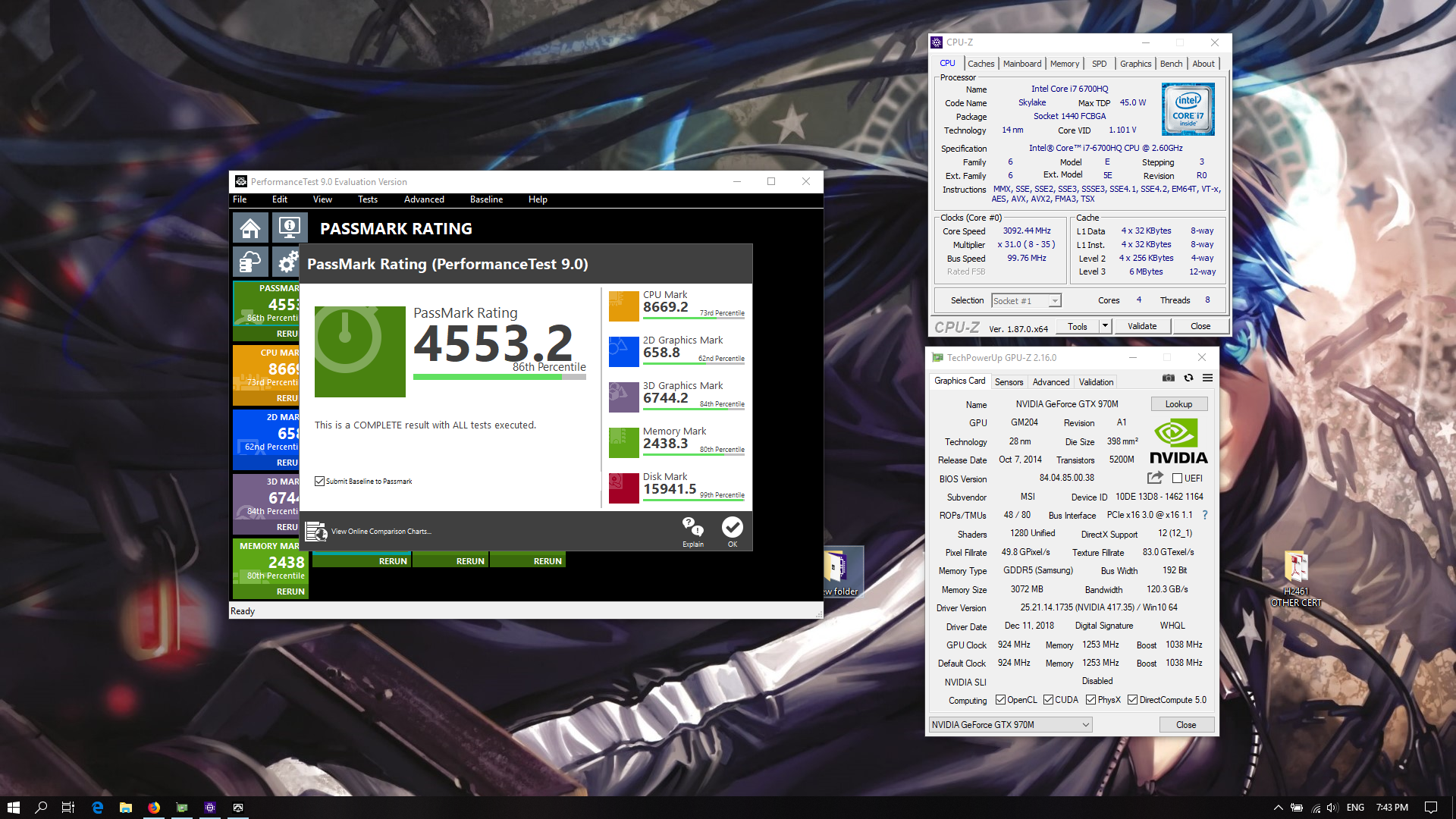1456x819 pixels.
Task: Open the Advanced menu in PerformanceTest
Action: point(424,199)
